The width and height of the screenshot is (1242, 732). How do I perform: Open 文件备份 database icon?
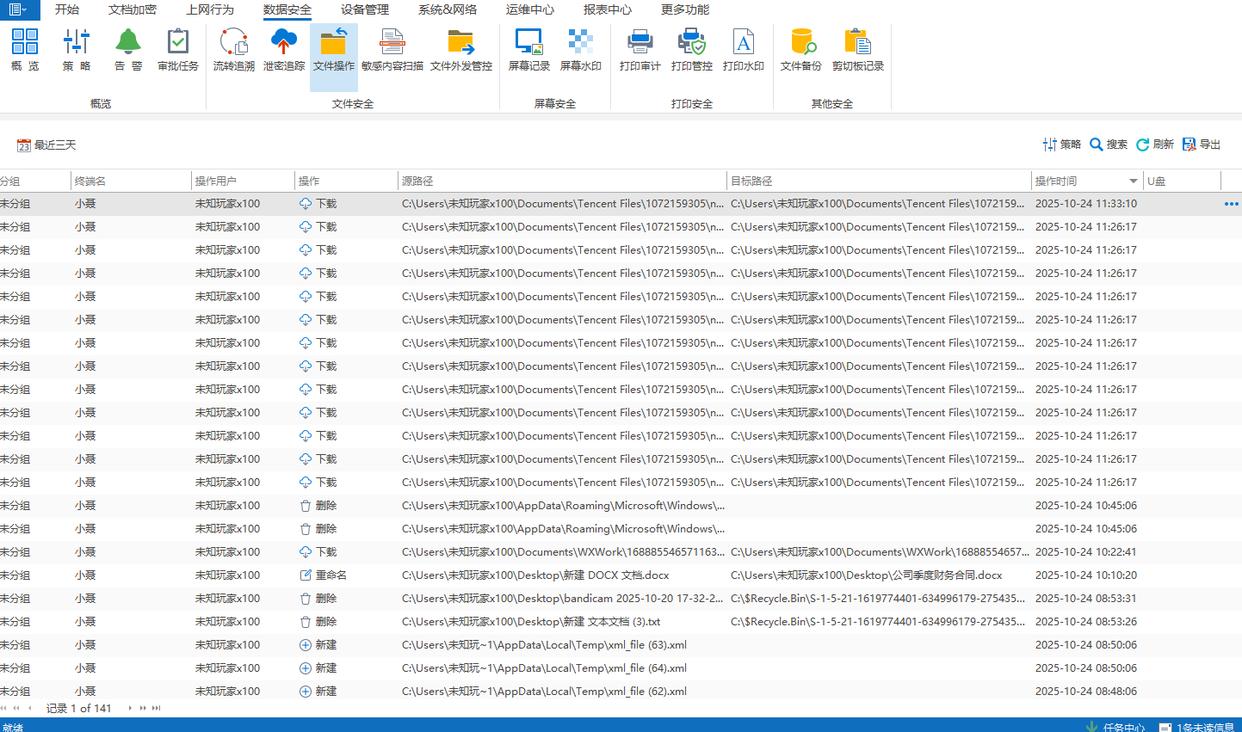[801, 50]
